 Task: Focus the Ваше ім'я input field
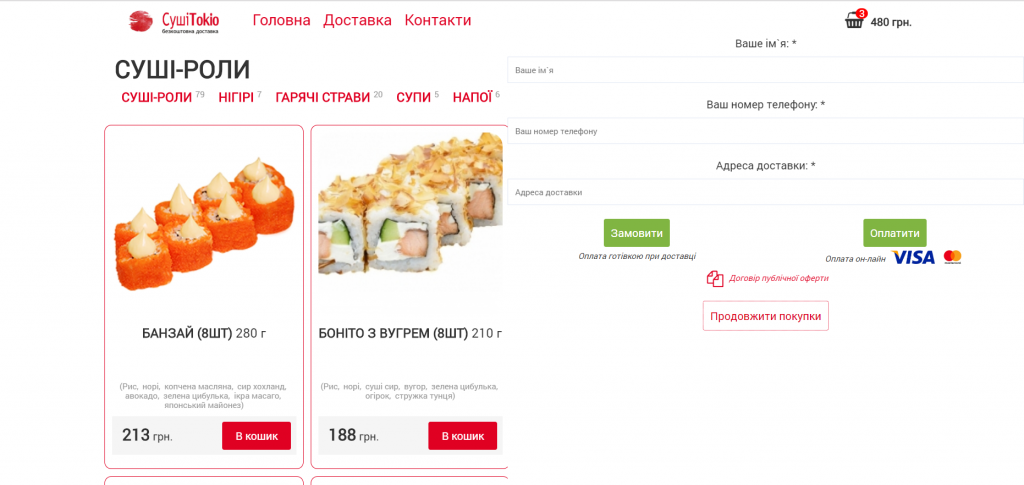[765, 70]
